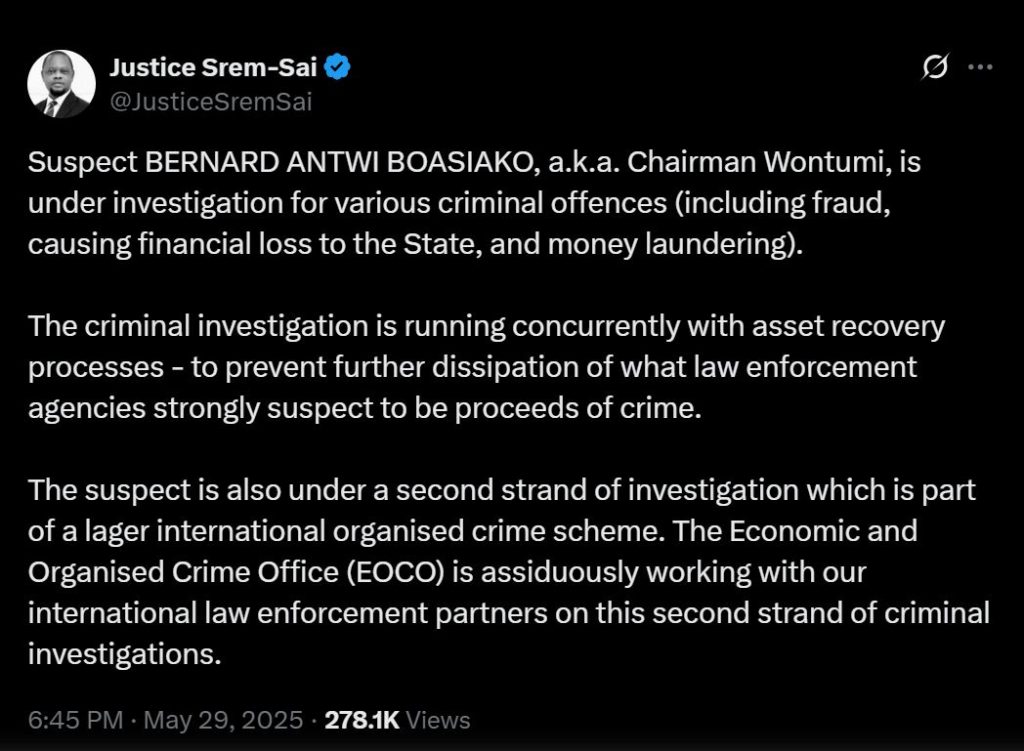1024x751 pixels.
Task: Open Justice Srem-Sai's profile picture
Action: tap(61, 84)
